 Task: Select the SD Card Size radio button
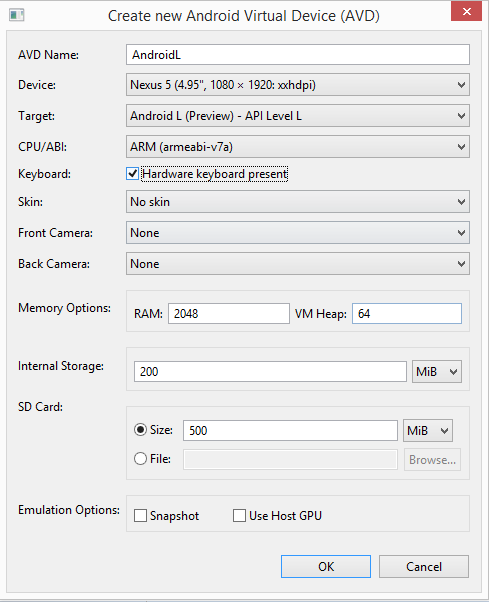point(140,430)
